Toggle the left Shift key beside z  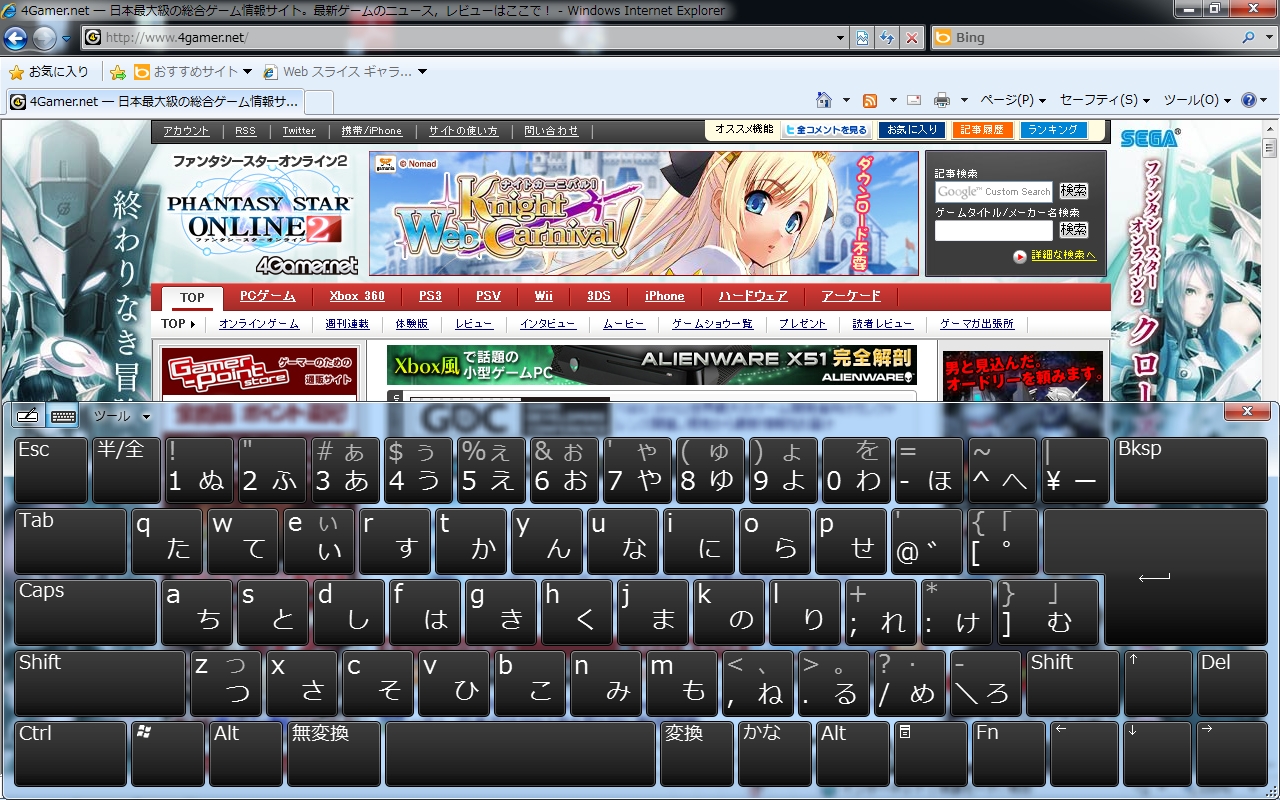point(100,683)
